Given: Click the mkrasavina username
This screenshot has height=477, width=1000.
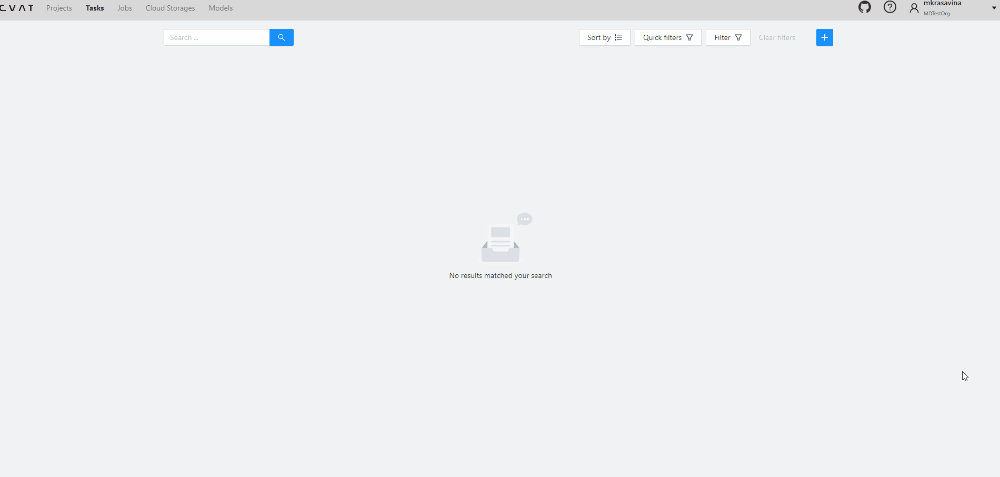Looking at the screenshot, I should tap(942, 4).
